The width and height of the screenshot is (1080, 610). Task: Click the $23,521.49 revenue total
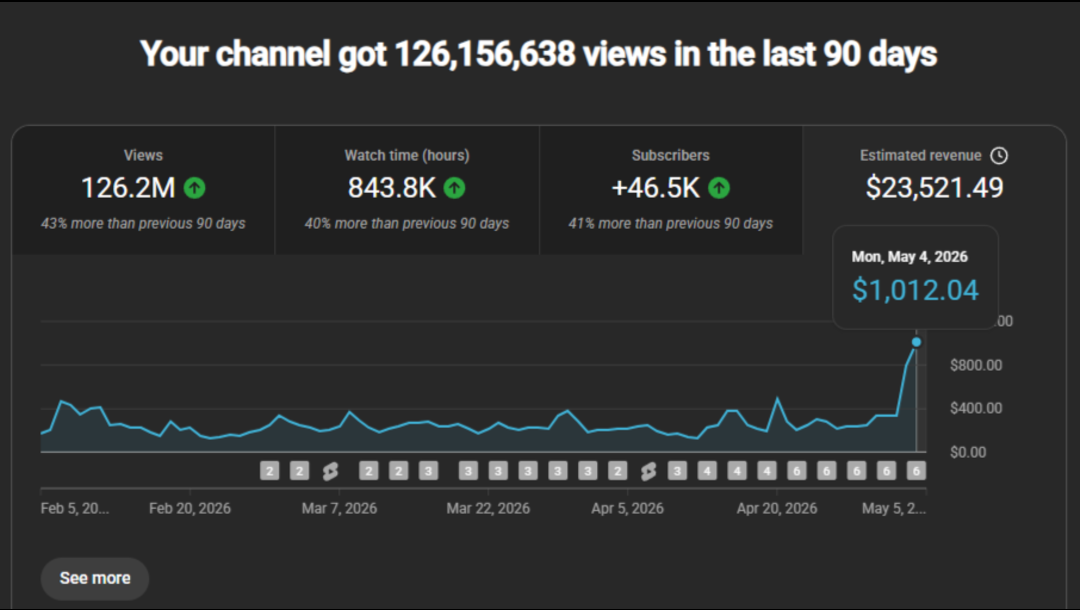pyautogui.click(x=934, y=188)
